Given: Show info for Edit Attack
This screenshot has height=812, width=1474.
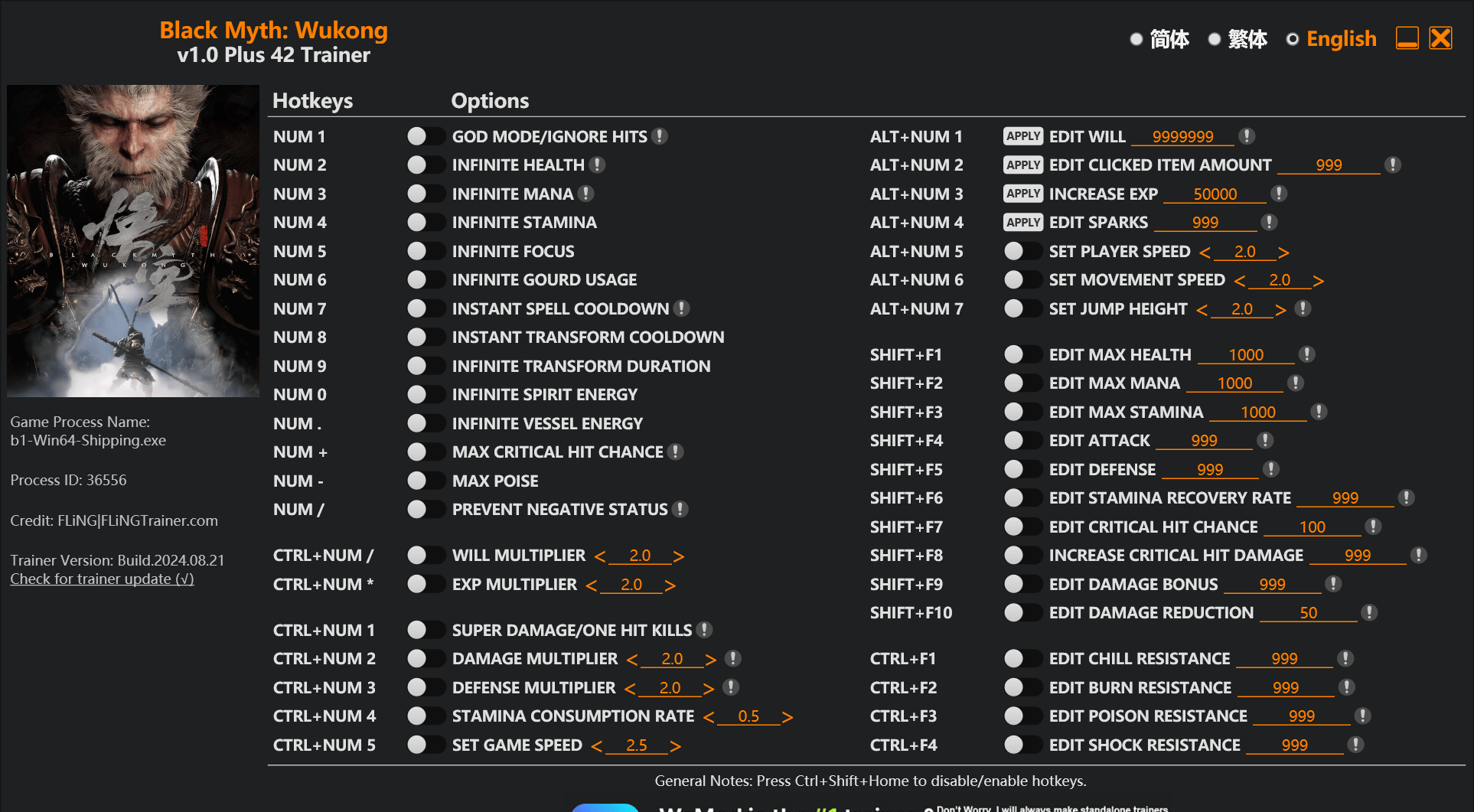Looking at the screenshot, I should point(1265,440).
